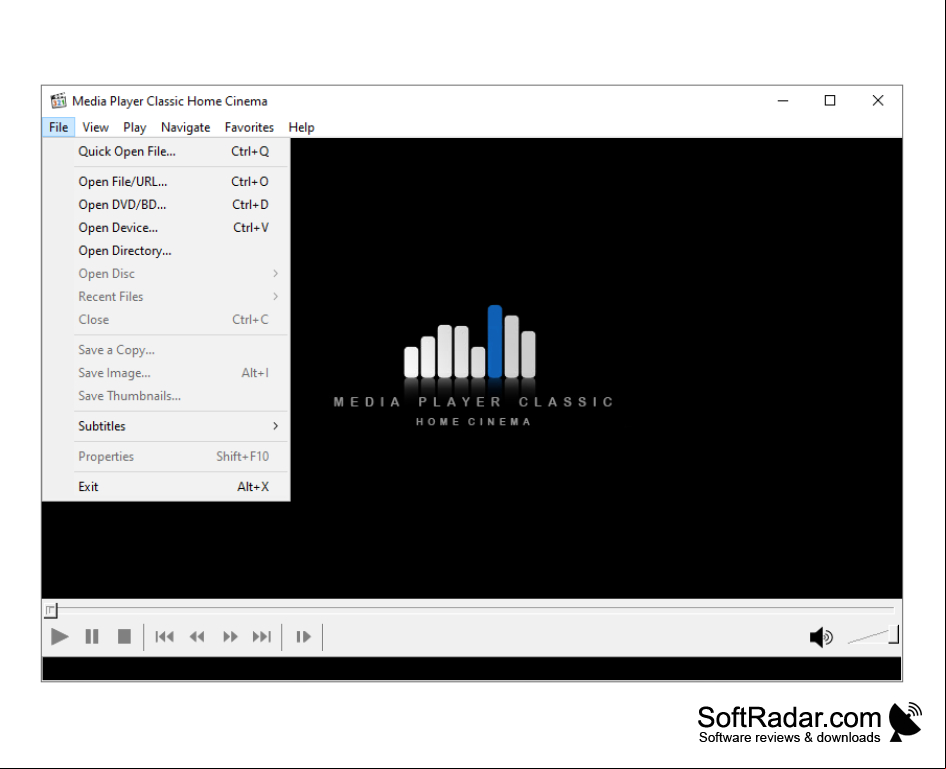This screenshot has height=769, width=946.
Task: Open the View menu
Action: pos(95,127)
